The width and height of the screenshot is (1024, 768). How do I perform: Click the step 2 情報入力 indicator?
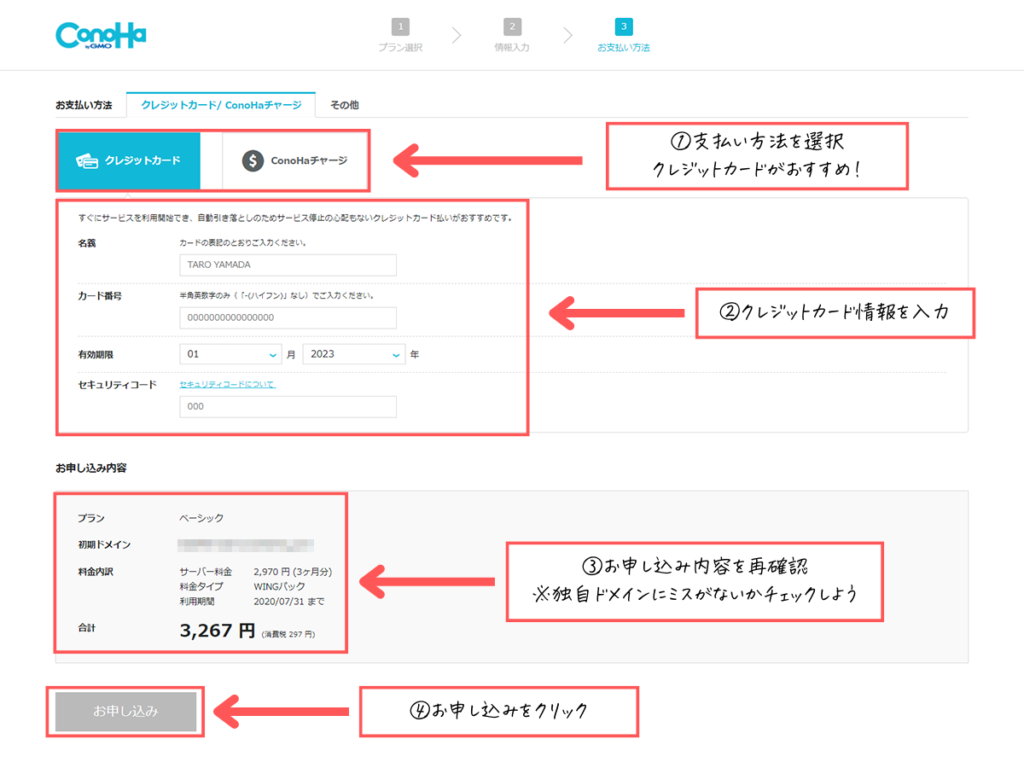coord(512,35)
